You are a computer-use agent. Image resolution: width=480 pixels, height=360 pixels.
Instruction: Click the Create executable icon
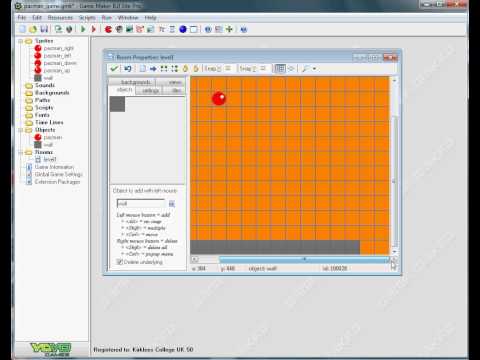pyautogui.click(x=58, y=29)
